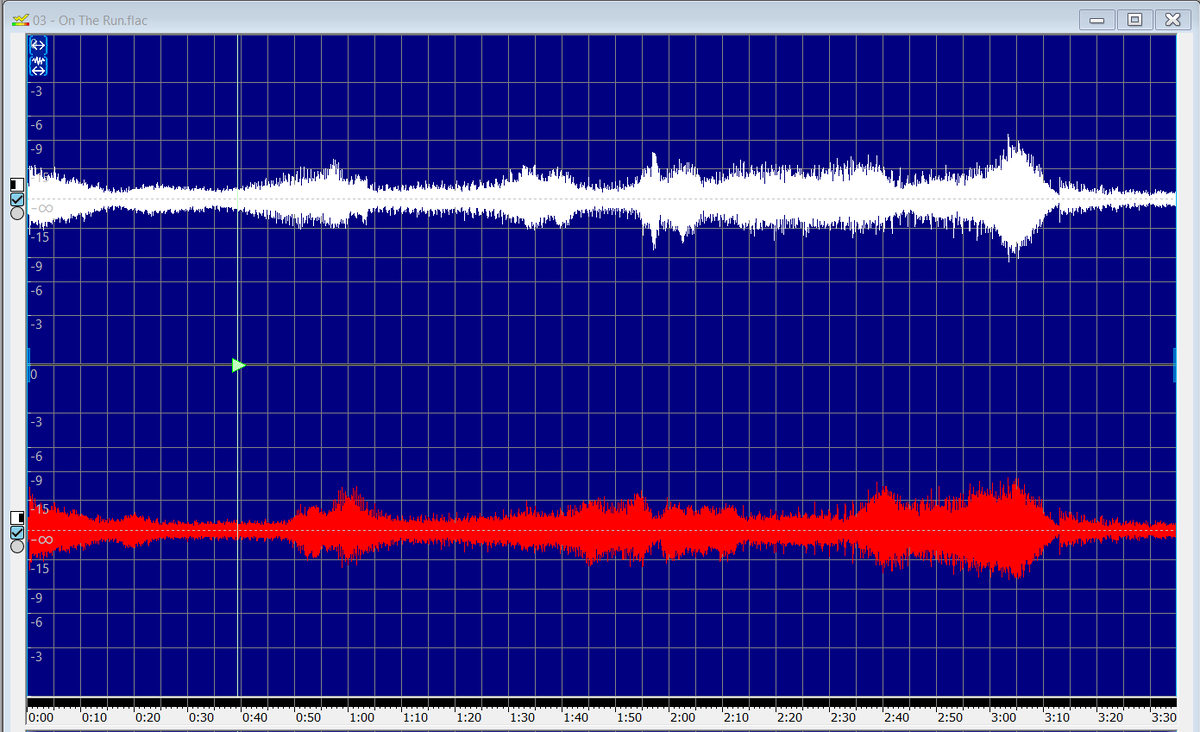
Task: Click the 2:20 mark on the timeline
Action: click(789, 717)
